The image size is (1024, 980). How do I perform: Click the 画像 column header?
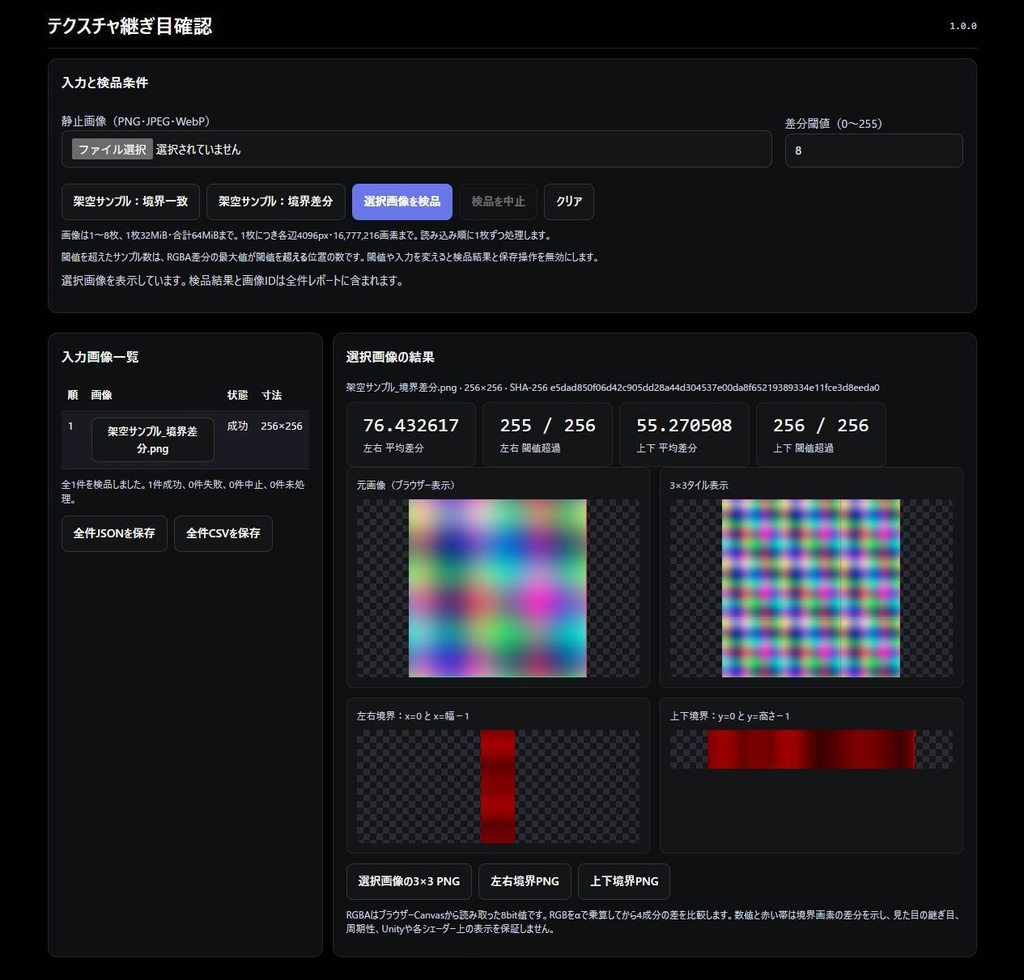pos(101,395)
